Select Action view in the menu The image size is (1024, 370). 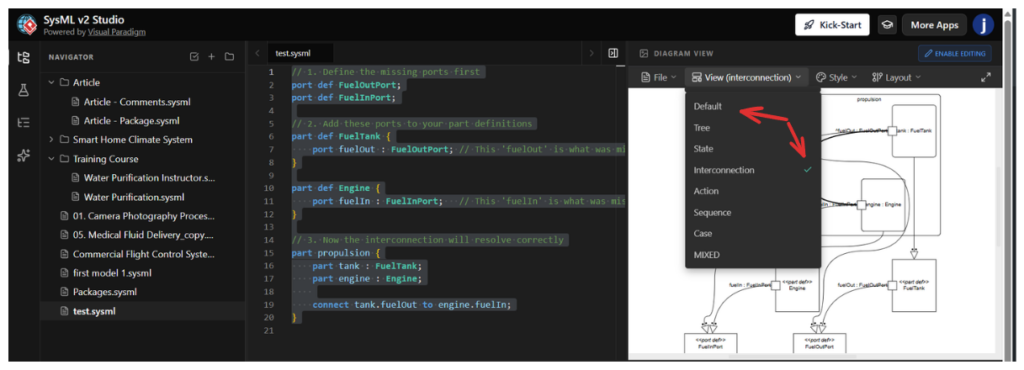(752, 191)
